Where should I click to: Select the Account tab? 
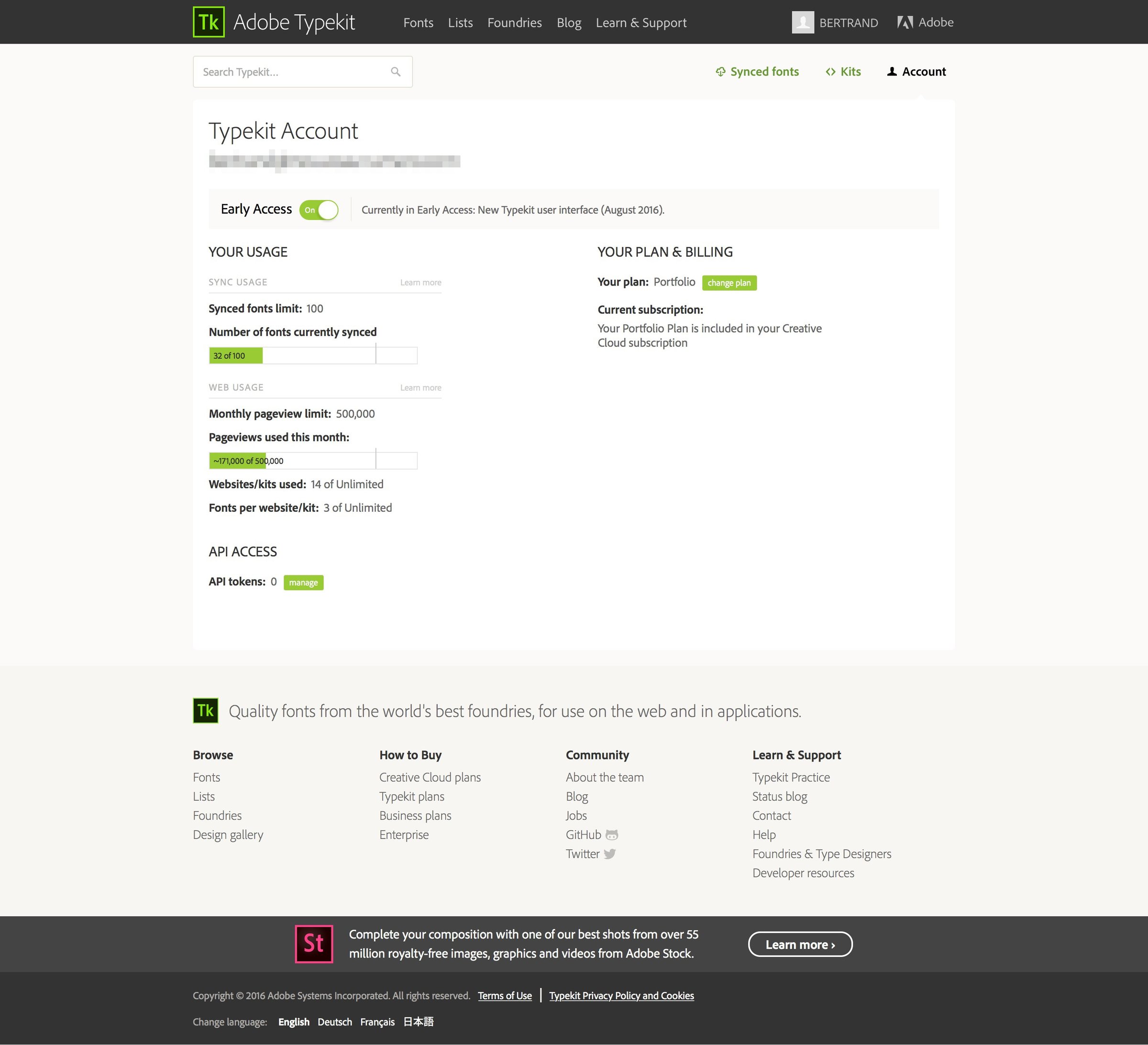tap(917, 72)
